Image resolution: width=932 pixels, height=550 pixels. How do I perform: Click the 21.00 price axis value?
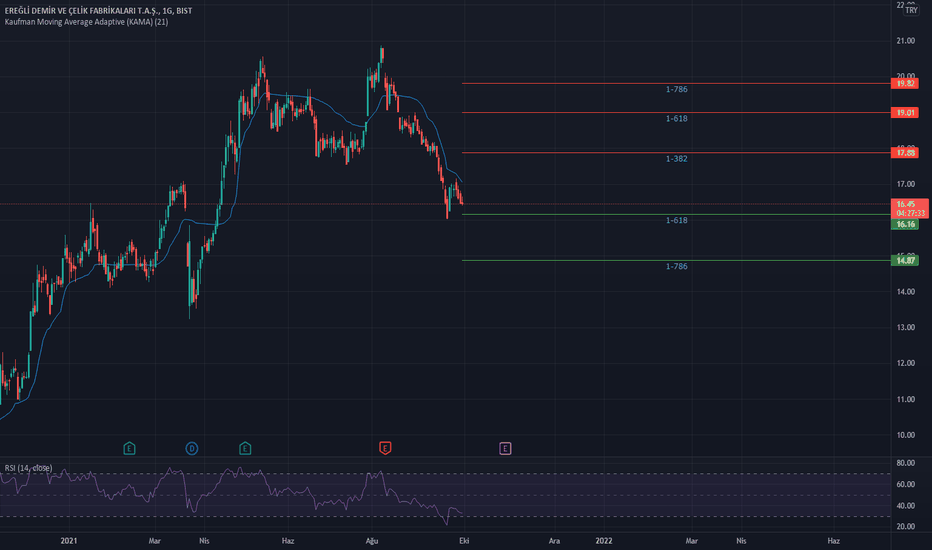pos(906,41)
